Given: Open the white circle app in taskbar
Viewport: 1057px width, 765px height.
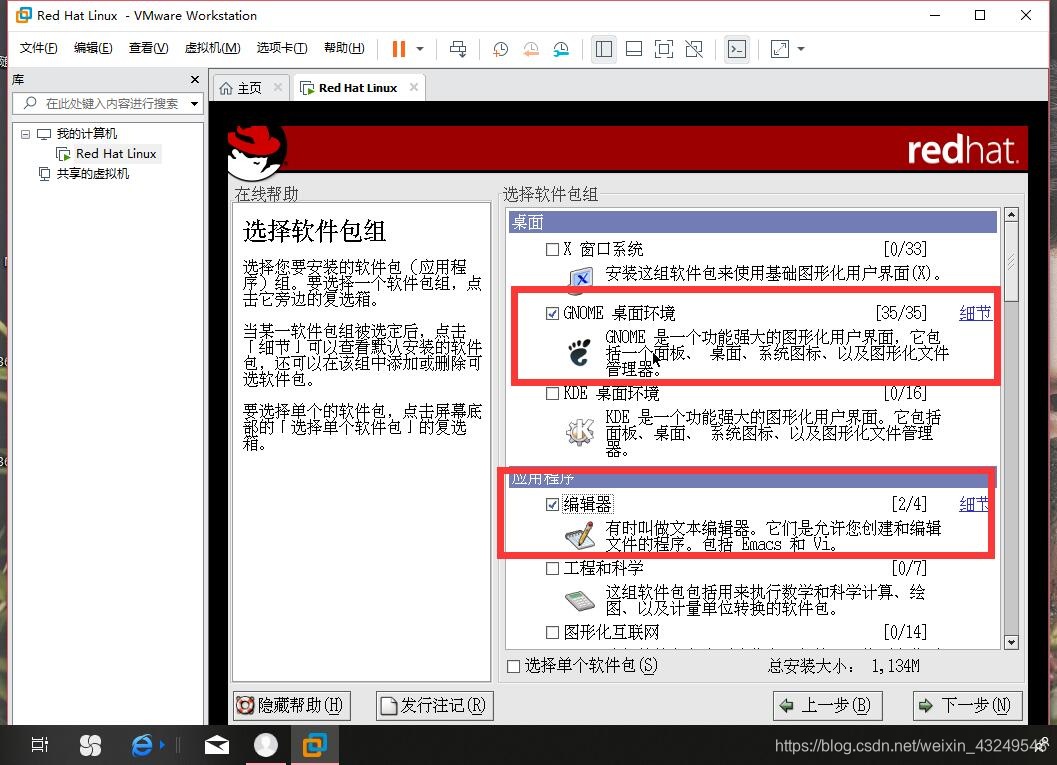Looking at the screenshot, I should coord(266,745).
